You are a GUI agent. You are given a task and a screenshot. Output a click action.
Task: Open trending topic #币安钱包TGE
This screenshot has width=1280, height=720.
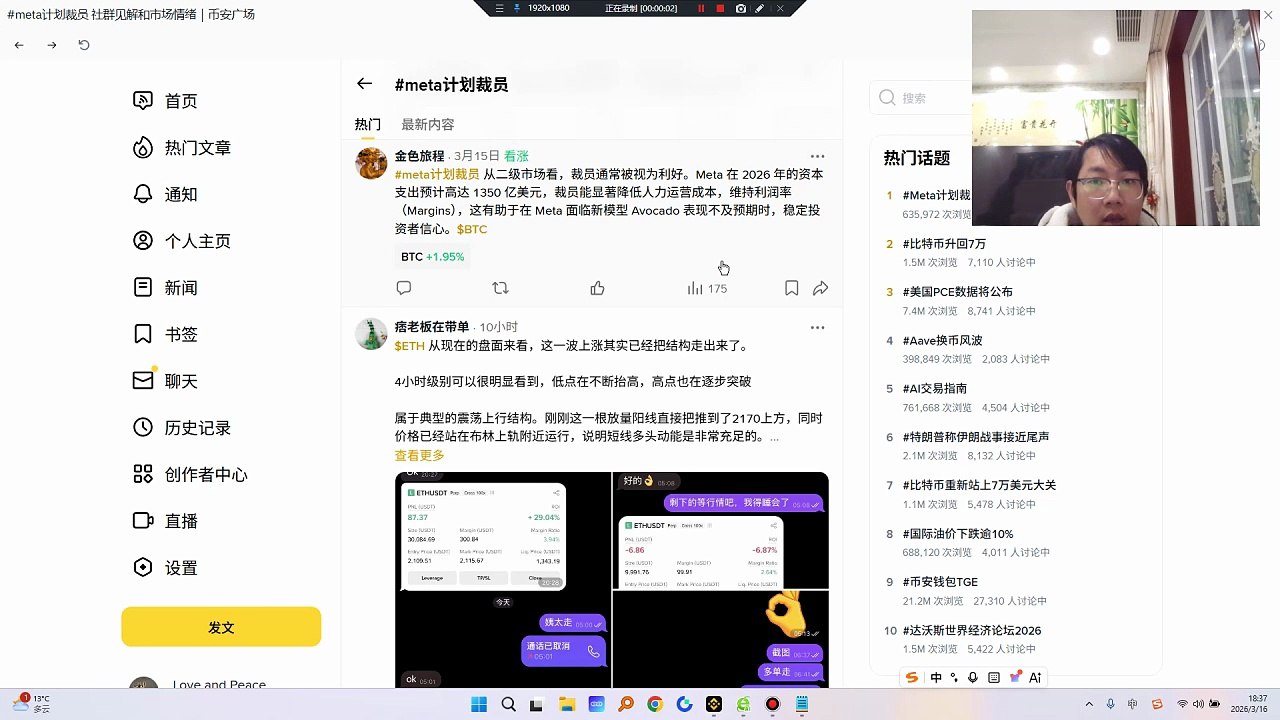tap(940, 582)
